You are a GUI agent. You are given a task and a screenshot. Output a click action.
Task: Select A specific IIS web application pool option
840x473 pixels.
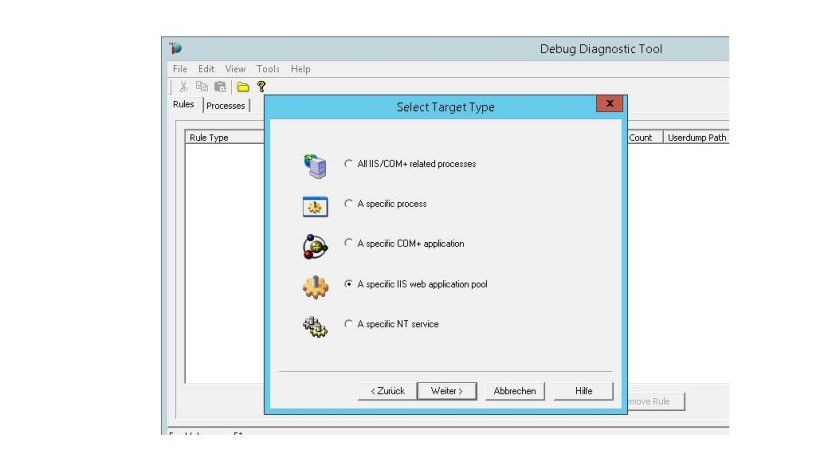349,284
